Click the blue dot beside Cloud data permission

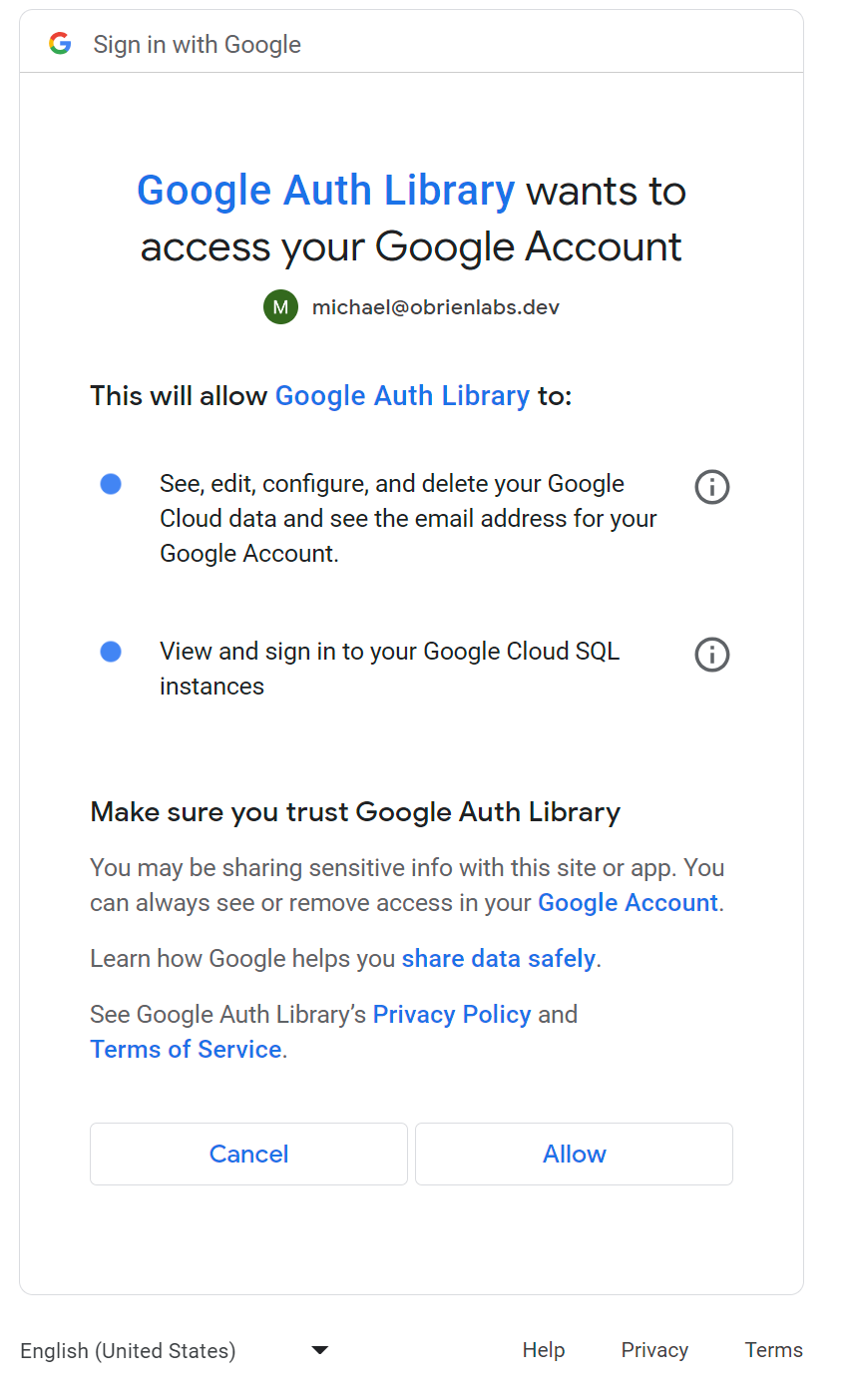111,483
